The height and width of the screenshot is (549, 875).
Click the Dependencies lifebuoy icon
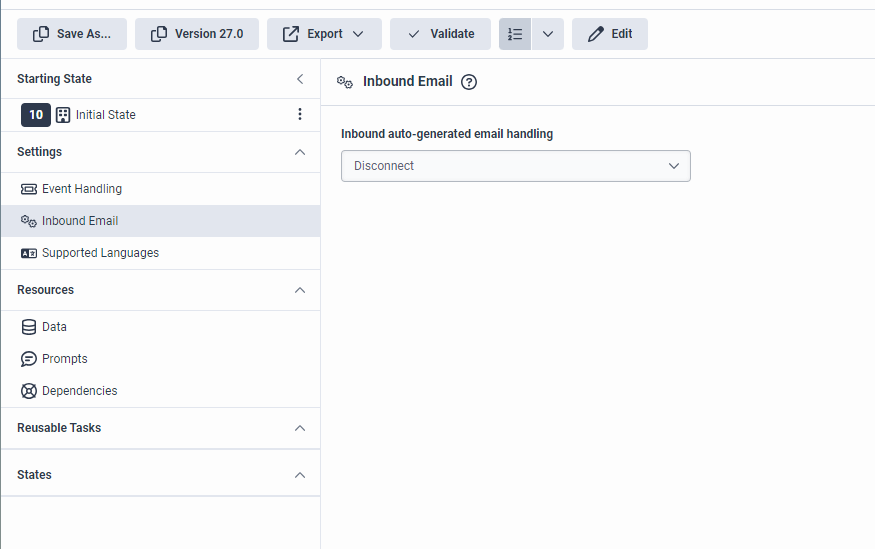(29, 391)
